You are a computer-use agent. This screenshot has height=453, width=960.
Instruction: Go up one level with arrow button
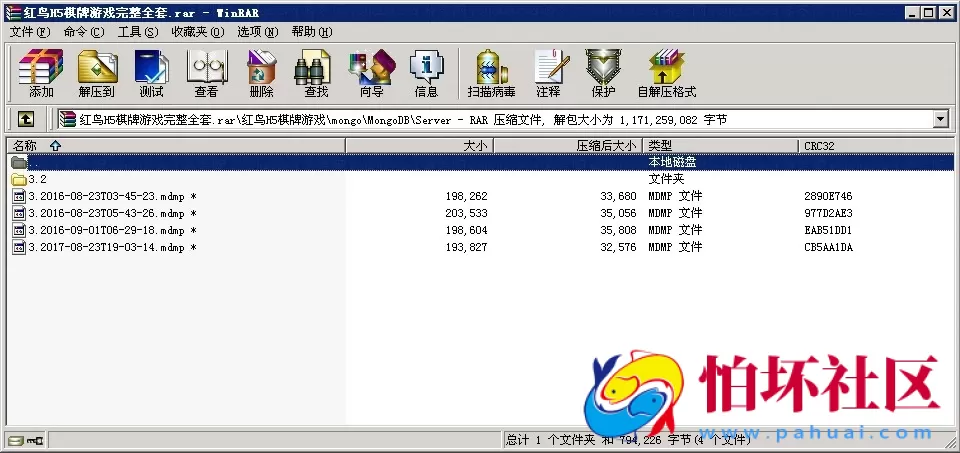pyautogui.click(x=25, y=119)
